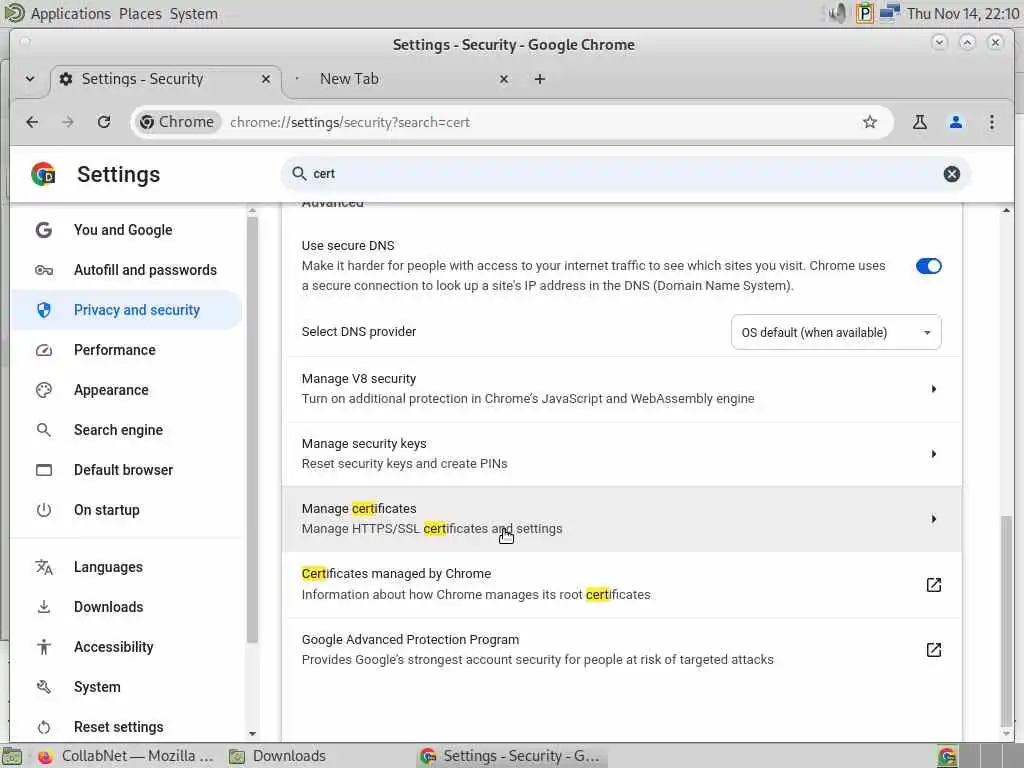This screenshot has height=768, width=1024.
Task: Click the browser forward arrow
Action: [68, 122]
